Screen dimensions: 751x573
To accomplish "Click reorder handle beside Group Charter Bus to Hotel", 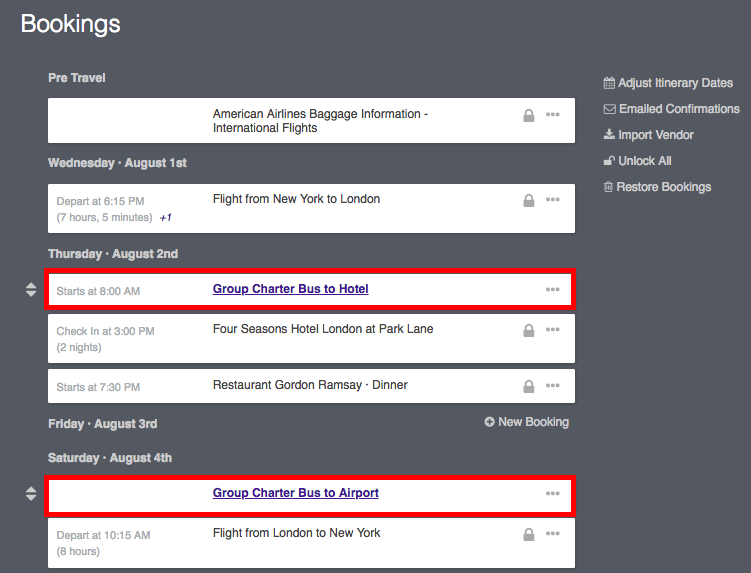I will 31,289.
